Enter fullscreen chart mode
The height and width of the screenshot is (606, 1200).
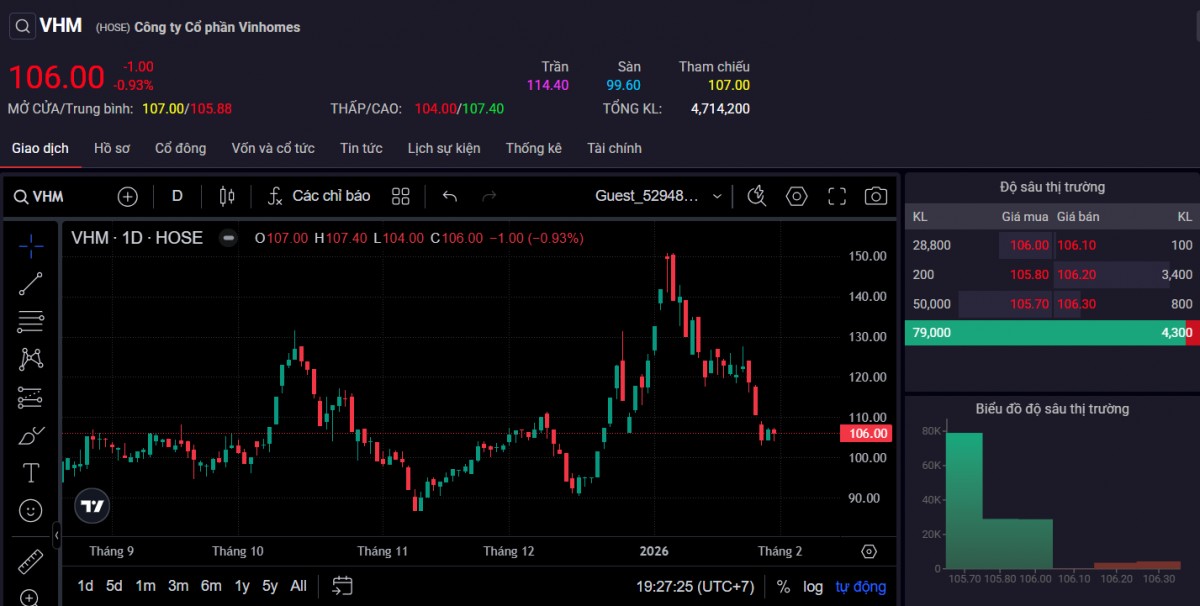(837, 196)
